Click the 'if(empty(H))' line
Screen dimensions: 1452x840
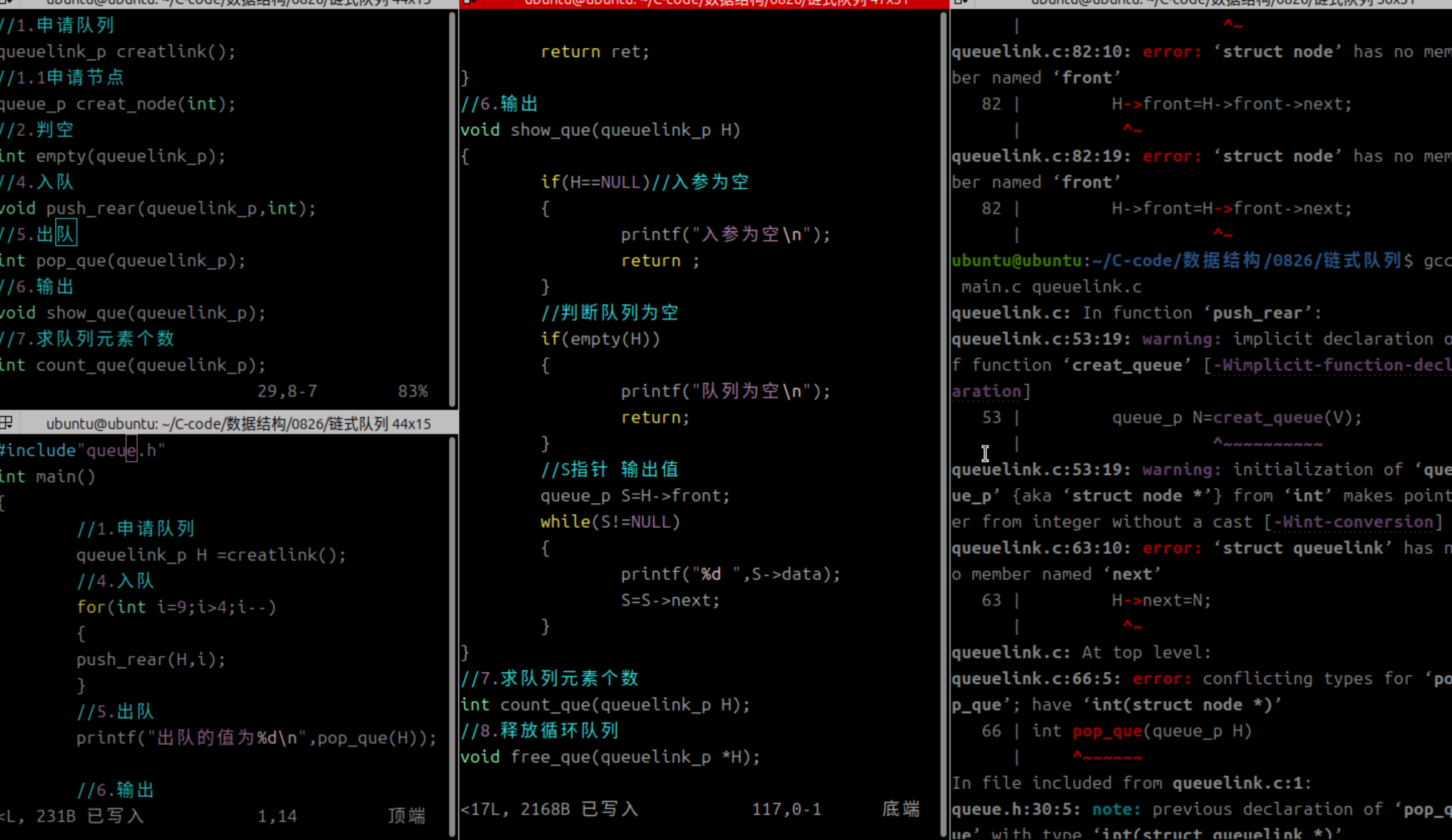(600, 339)
